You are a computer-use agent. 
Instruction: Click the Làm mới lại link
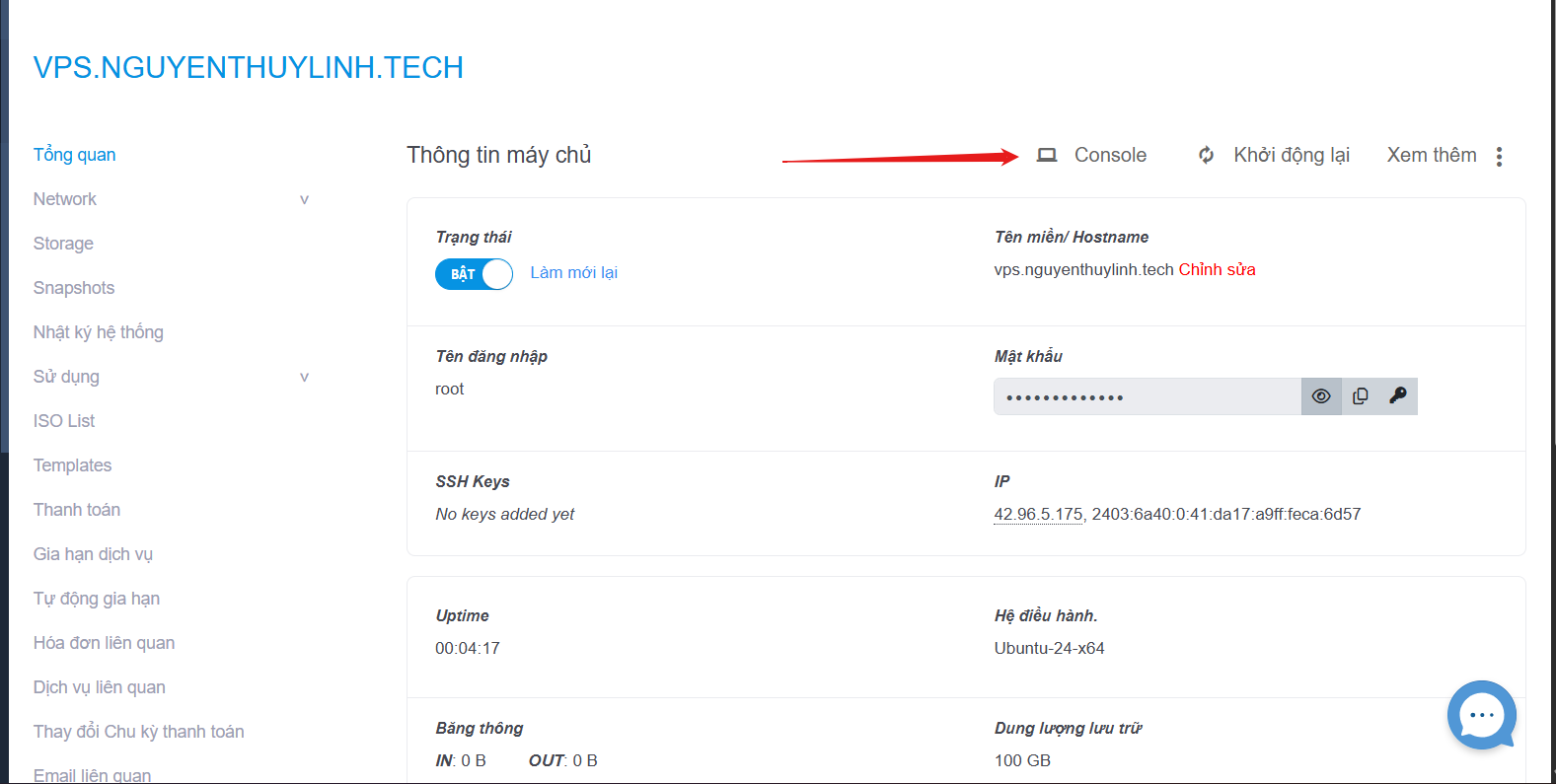tap(574, 272)
